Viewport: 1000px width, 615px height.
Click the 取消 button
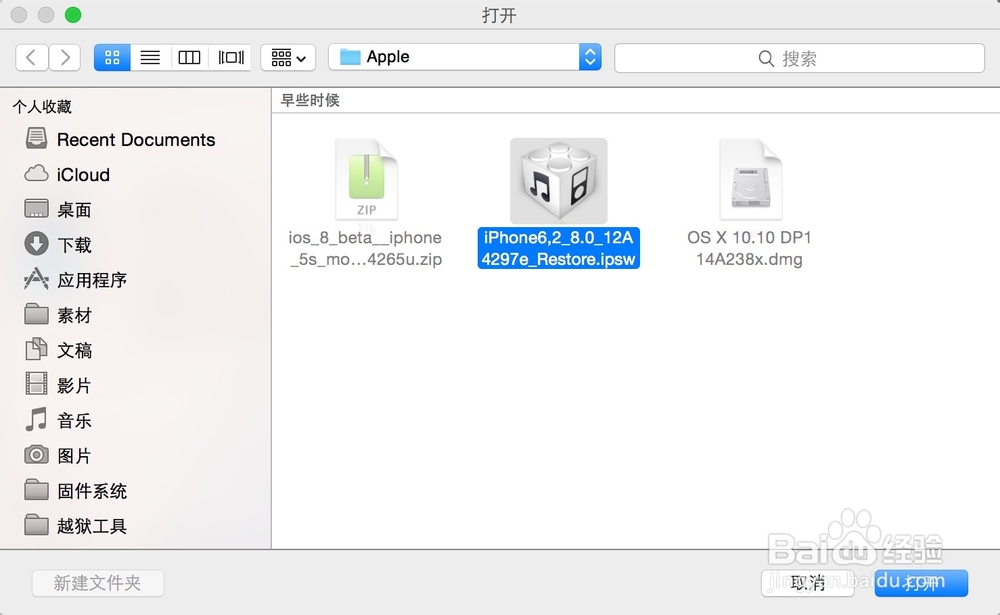pyautogui.click(x=806, y=583)
